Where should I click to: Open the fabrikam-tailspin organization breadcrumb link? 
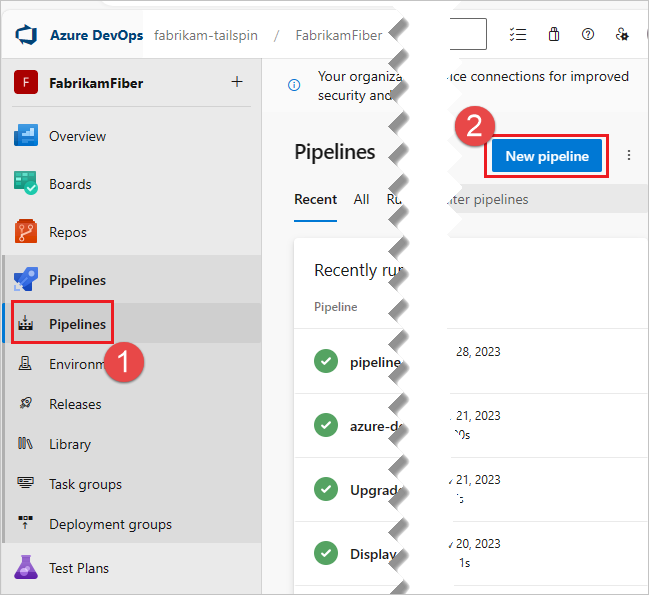[206, 35]
